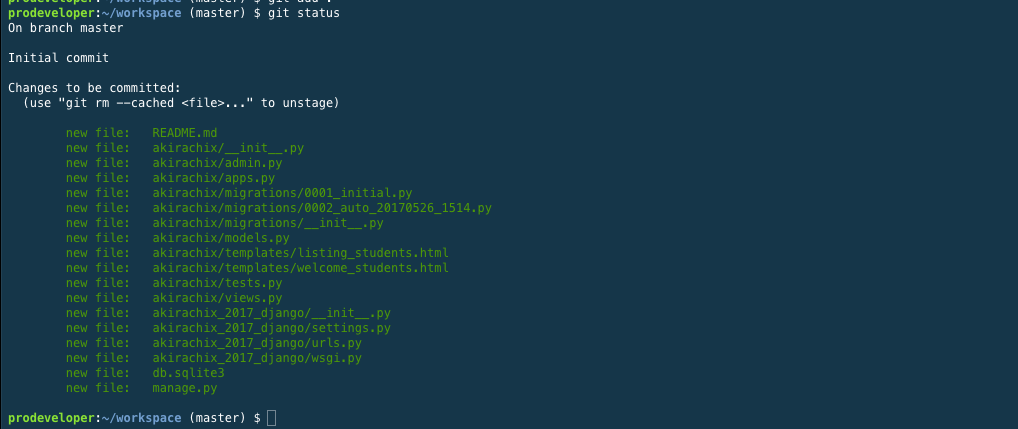This screenshot has height=429, width=1018.
Task: Click the "Initial commit" text
Action: (58, 58)
